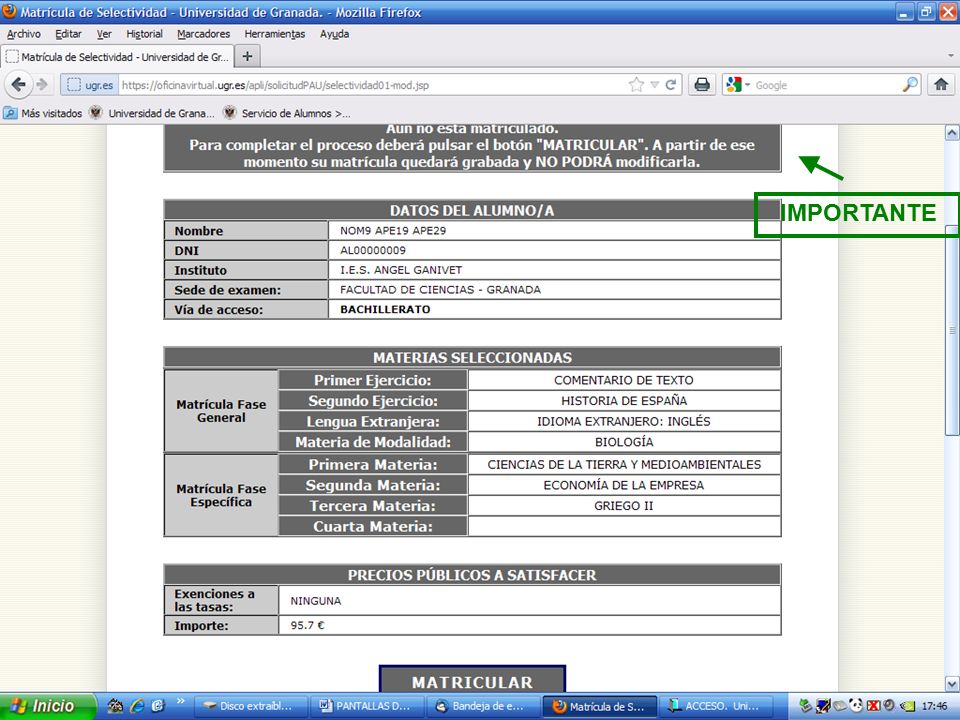Click CIENCIAS DE LA TIERRA Y MEDIOAMBIENTALES cell

(624, 465)
